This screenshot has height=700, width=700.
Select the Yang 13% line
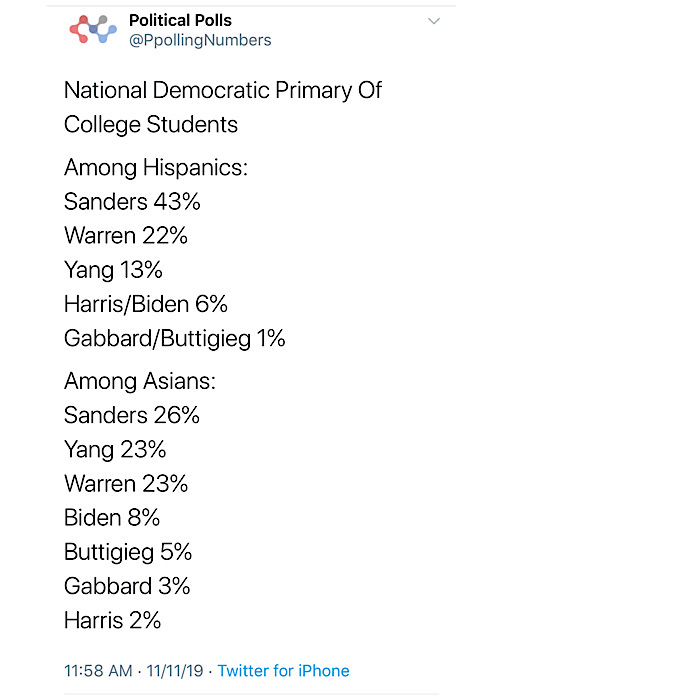[113, 270]
